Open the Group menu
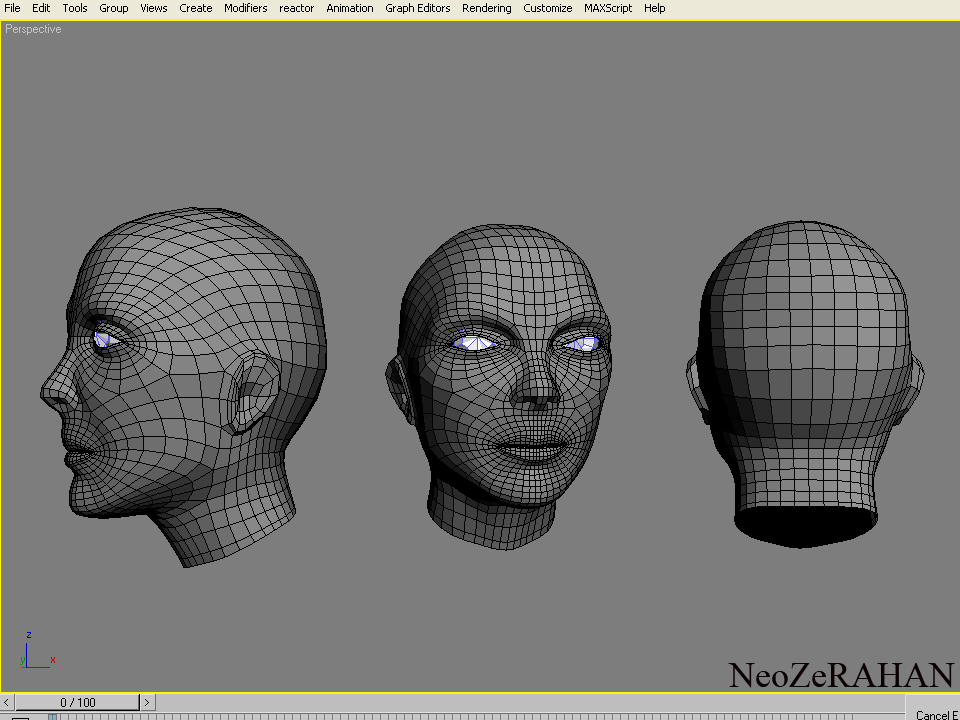The width and height of the screenshot is (960, 720). tap(114, 8)
